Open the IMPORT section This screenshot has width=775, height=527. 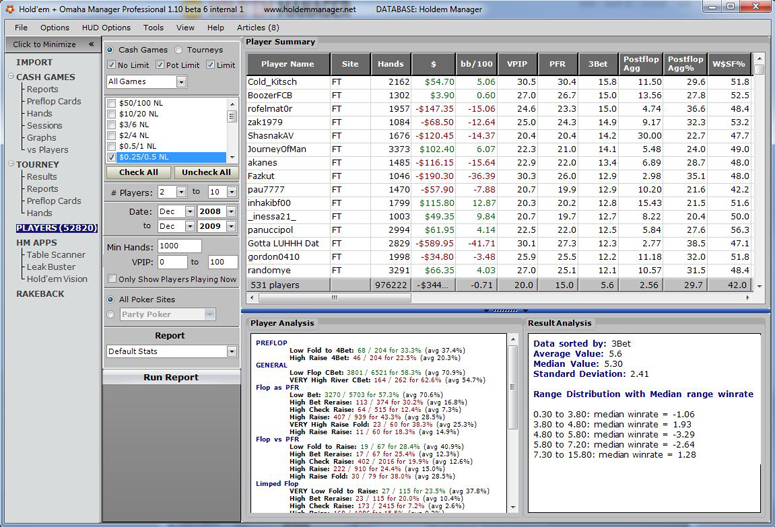coord(34,62)
